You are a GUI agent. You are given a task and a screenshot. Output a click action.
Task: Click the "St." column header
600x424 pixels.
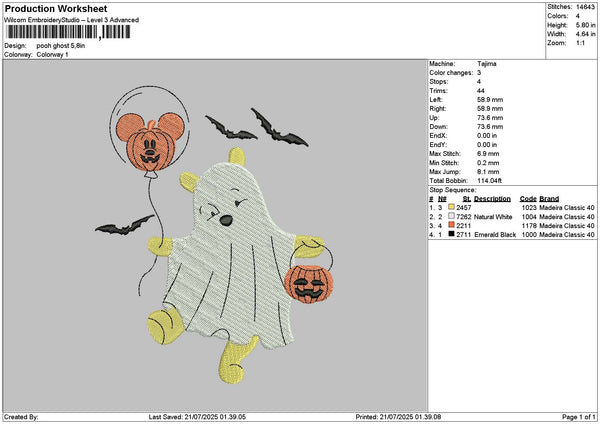(x=467, y=199)
